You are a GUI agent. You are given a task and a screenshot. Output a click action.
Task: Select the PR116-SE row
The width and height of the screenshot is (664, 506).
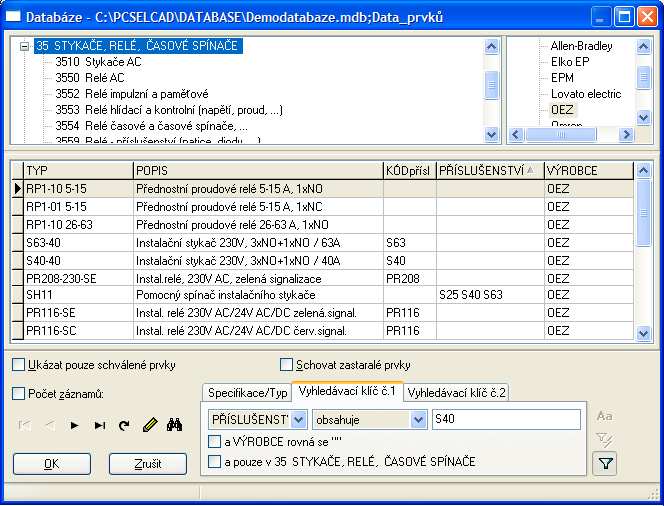(322, 312)
